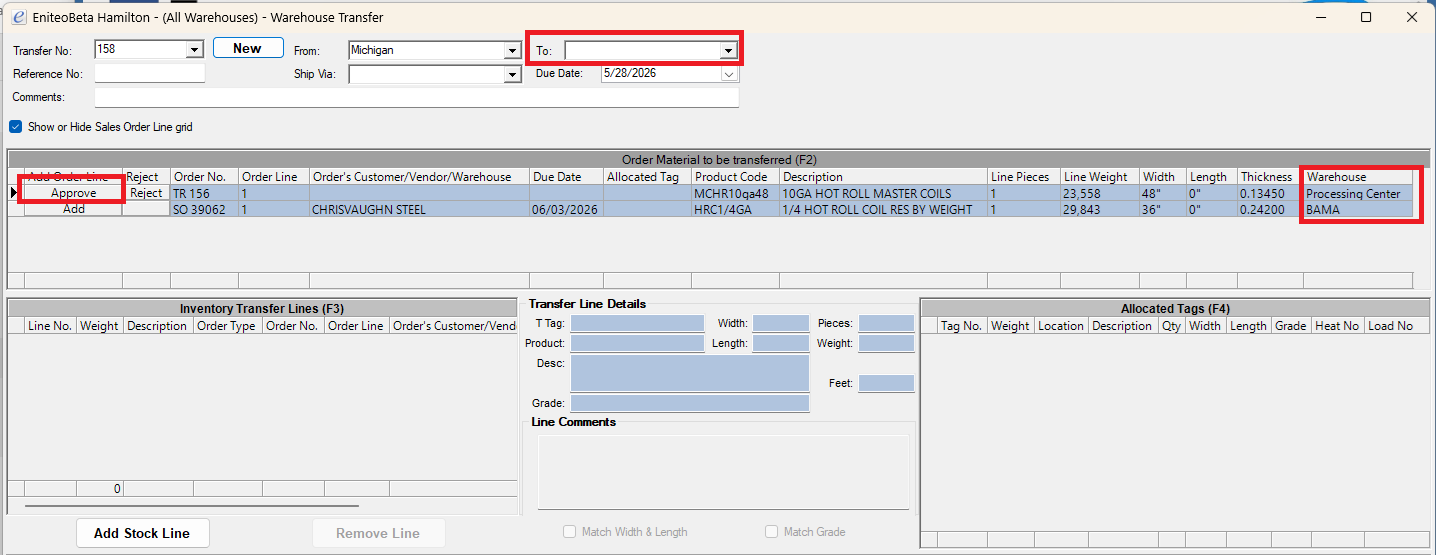
Task: Click the 23,558 line weight cell
Action: pyautogui.click(x=1099, y=193)
